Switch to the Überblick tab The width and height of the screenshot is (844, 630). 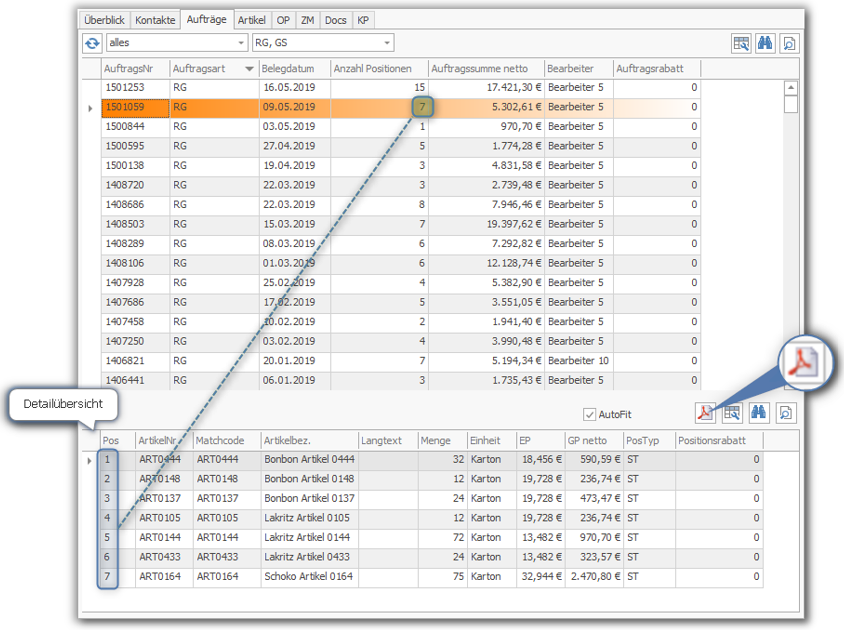coord(104,20)
